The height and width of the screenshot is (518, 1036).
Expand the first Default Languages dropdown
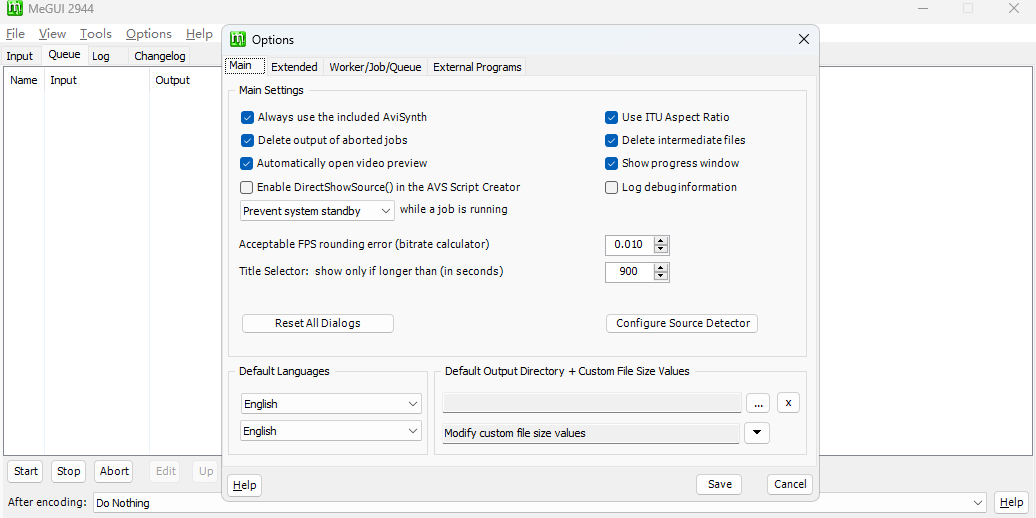pyautogui.click(x=331, y=404)
